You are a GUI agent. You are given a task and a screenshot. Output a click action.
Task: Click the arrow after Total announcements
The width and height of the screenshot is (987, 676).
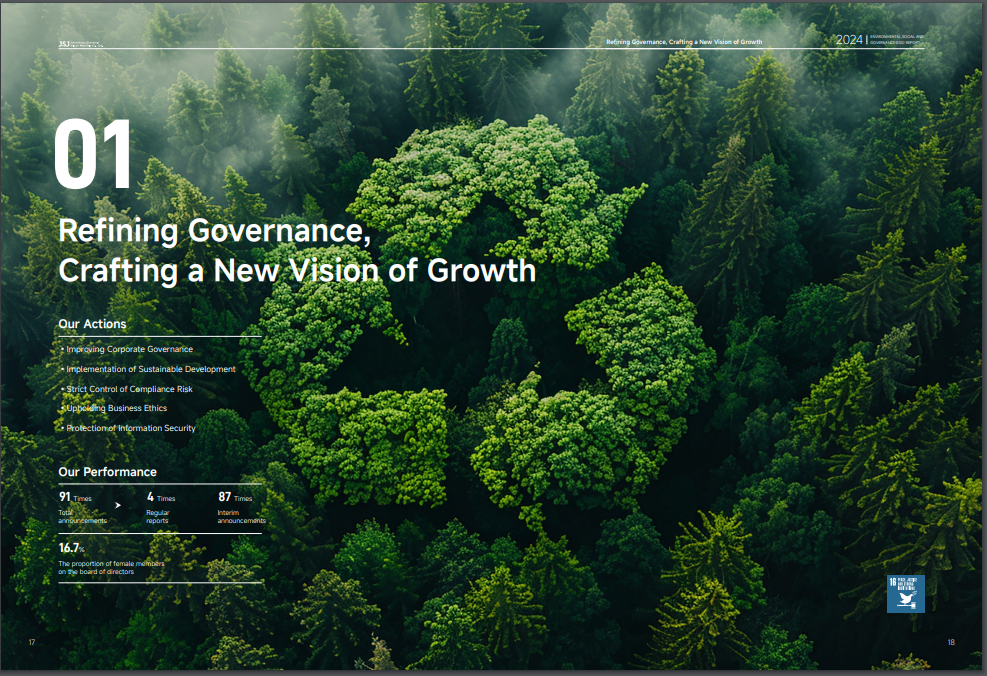pos(118,506)
